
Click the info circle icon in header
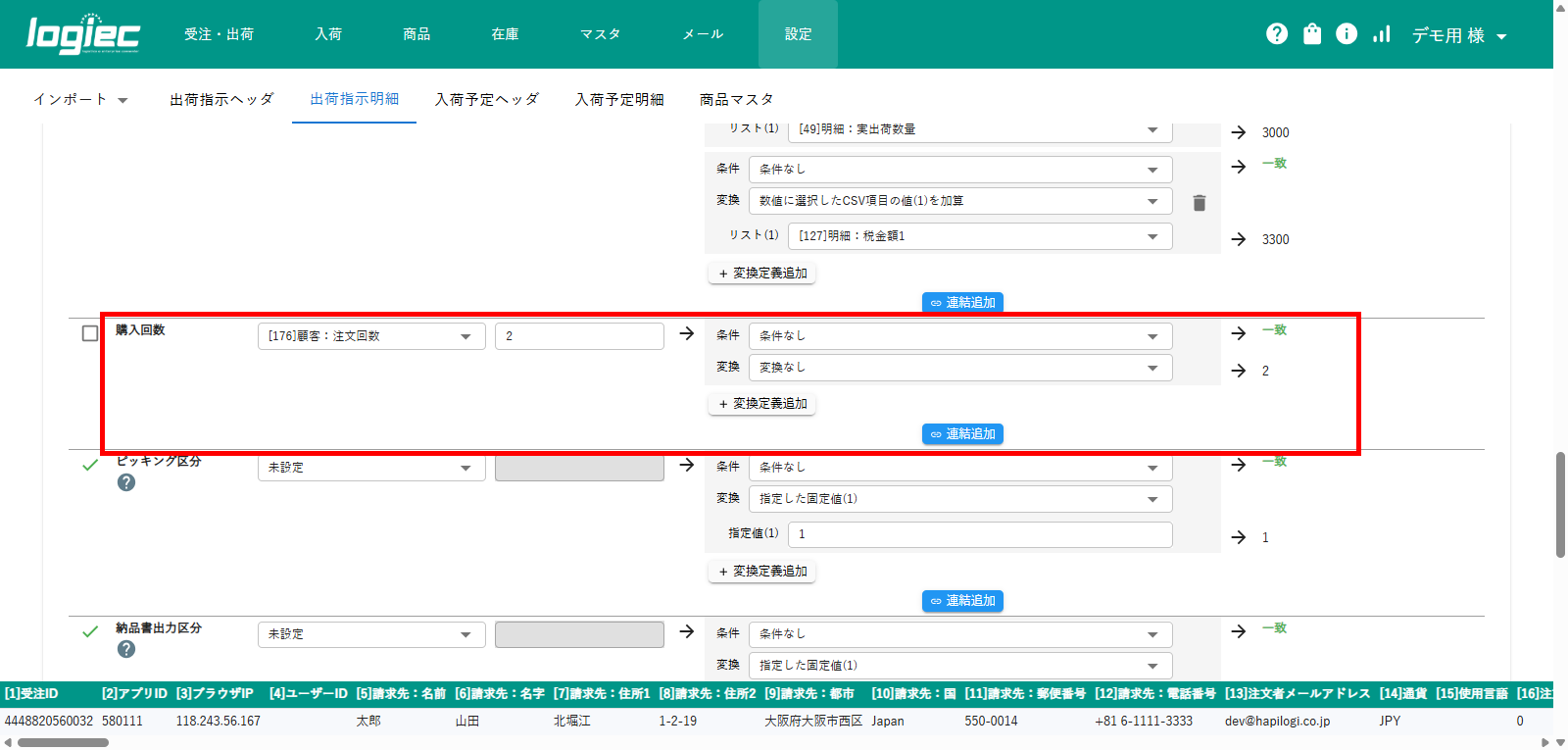click(1347, 34)
